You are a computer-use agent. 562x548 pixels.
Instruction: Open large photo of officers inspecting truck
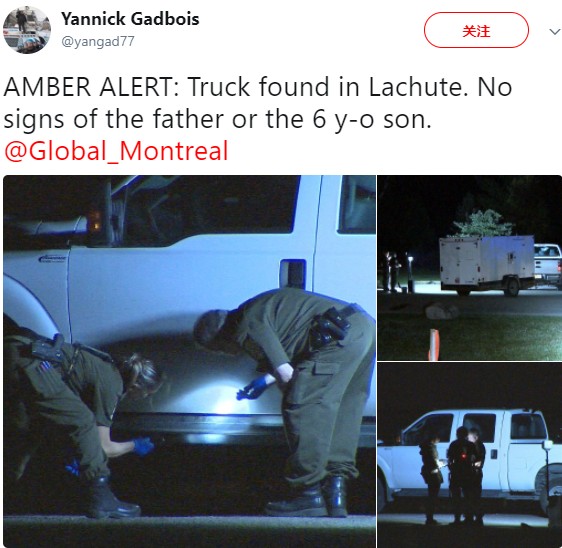click(x=189, y=361)
